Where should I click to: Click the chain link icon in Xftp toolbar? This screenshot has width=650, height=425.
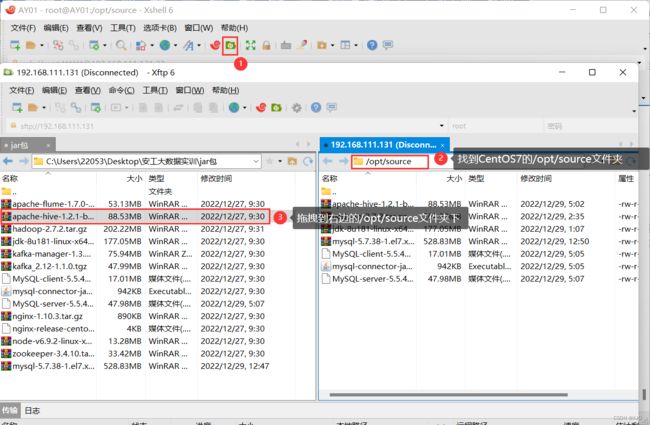tap(75, 108)
